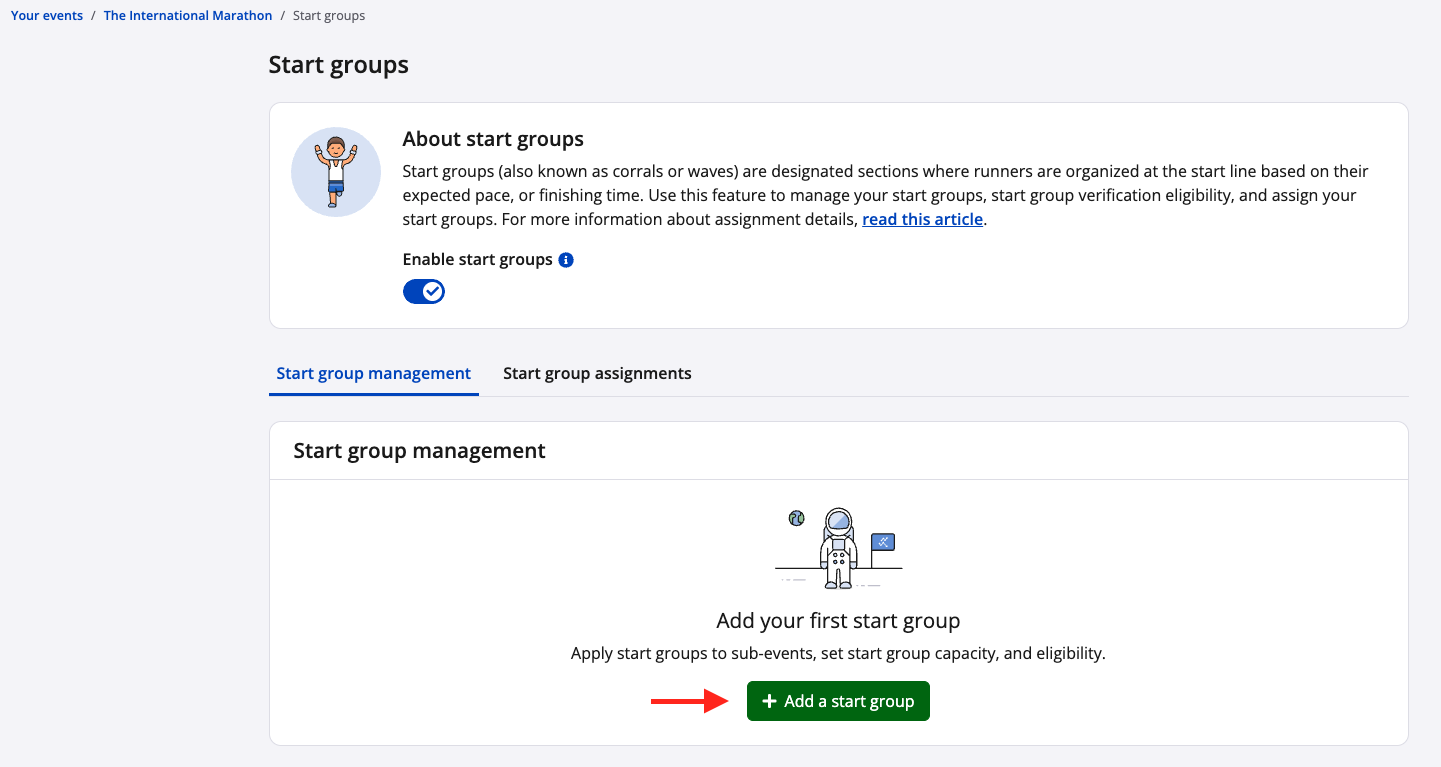
Task: Disable the Enable start groups toggle
Action: 424,291
